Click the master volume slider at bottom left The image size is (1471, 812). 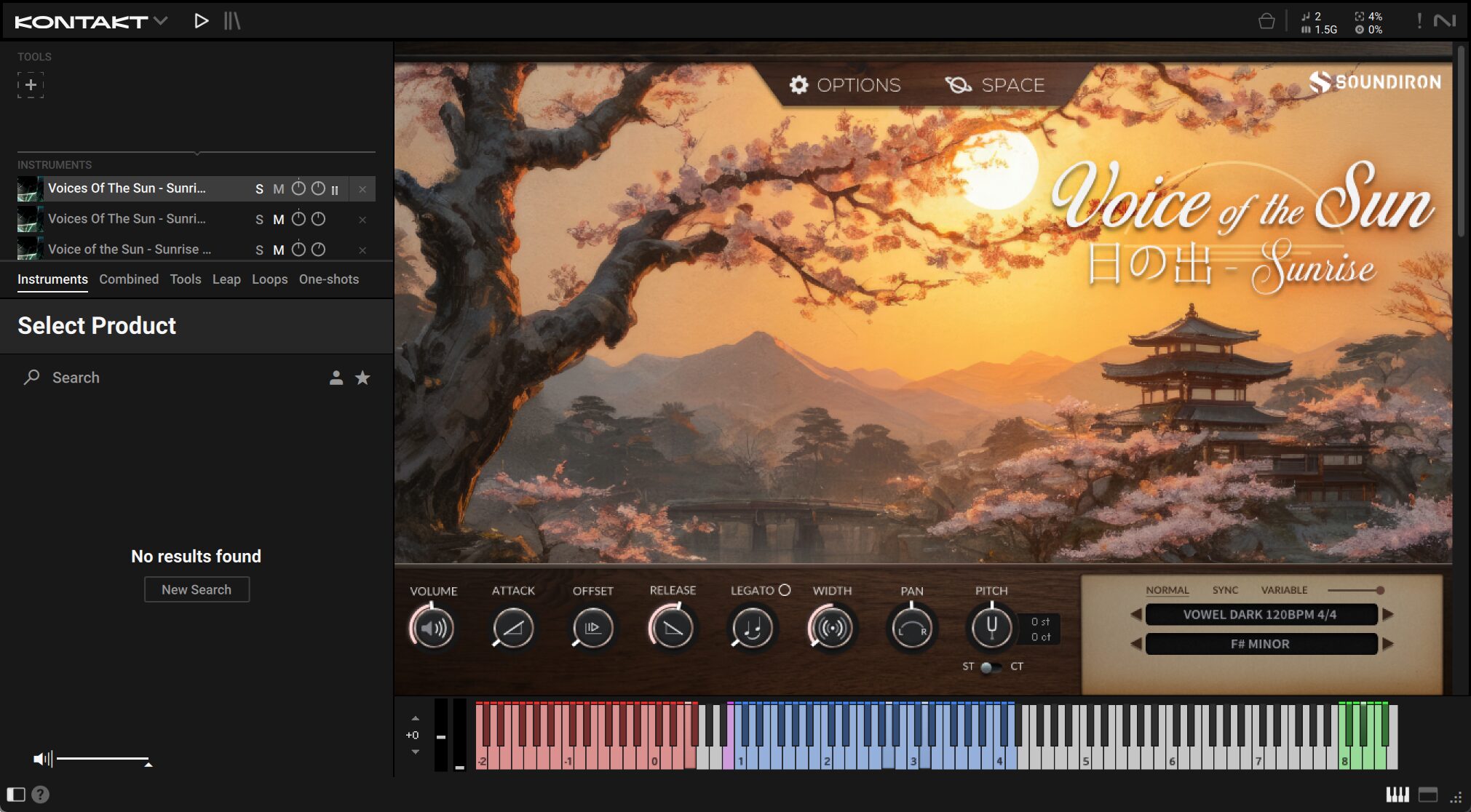(x=102, y=759)
